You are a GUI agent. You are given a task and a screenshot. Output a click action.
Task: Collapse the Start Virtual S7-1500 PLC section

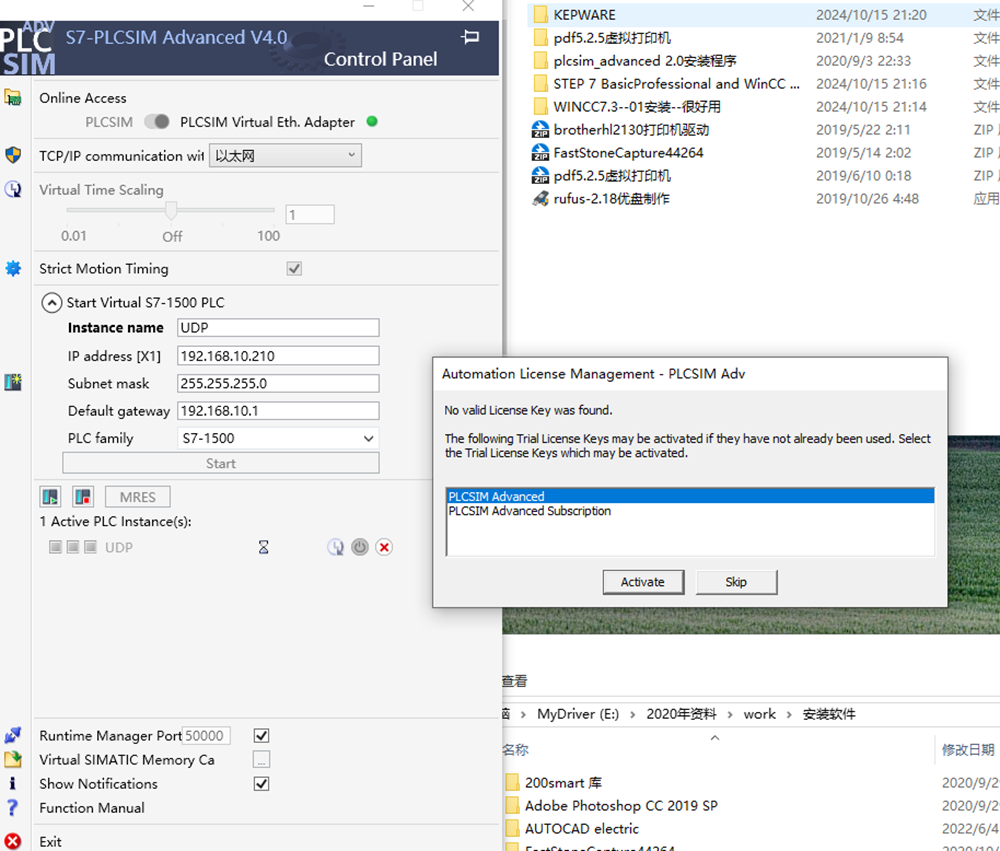click(x=51, y=303)
